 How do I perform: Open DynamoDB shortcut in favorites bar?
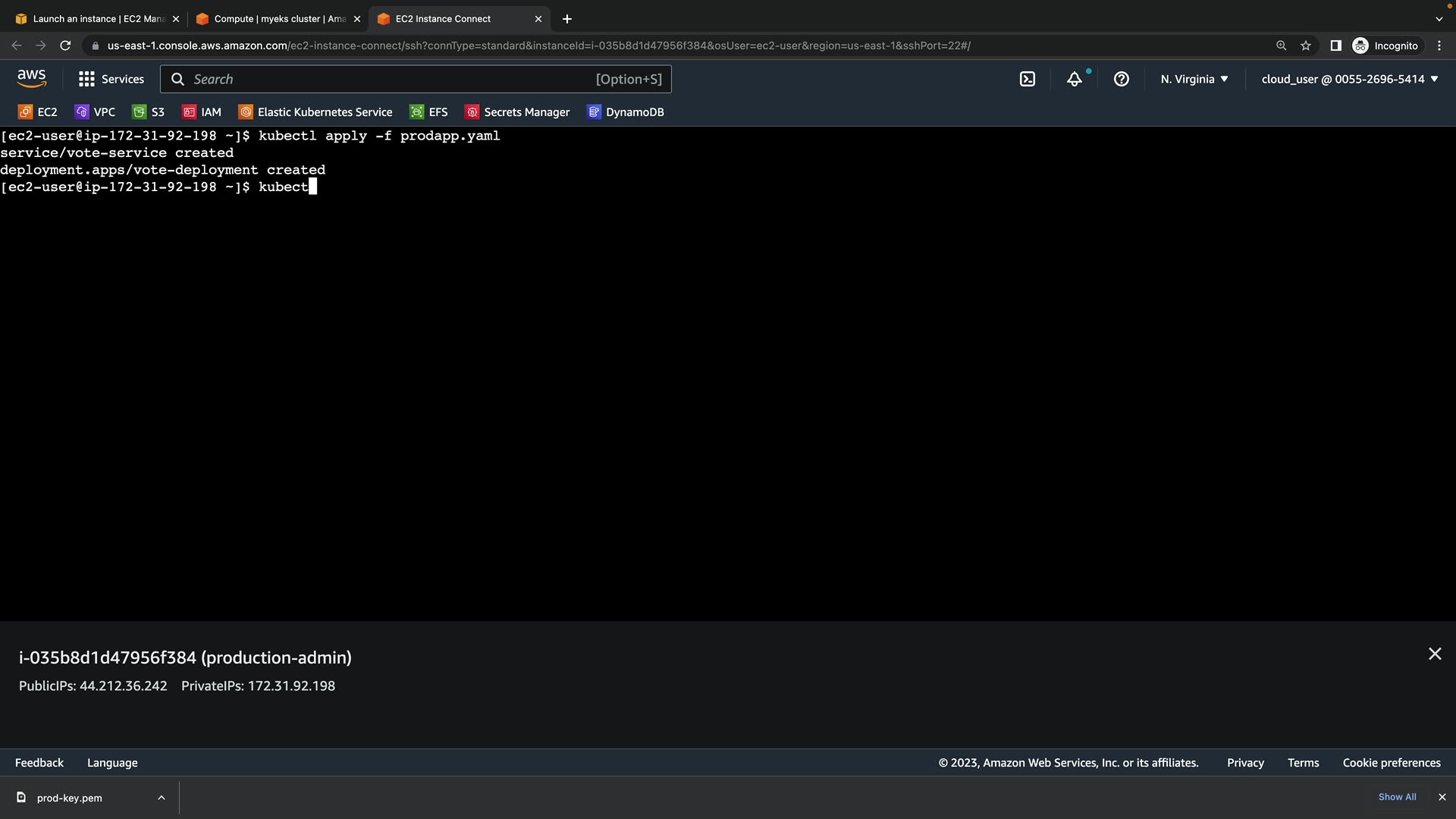pos(626,112)
